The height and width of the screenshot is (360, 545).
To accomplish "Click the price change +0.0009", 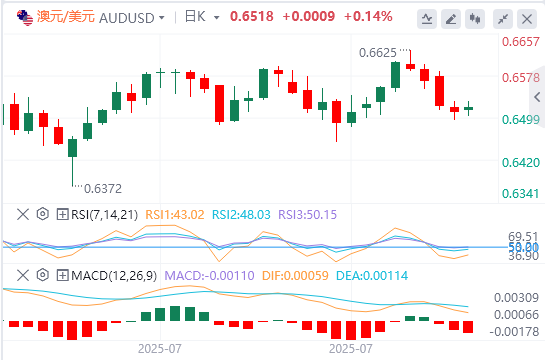I will (x=309, y=16).
